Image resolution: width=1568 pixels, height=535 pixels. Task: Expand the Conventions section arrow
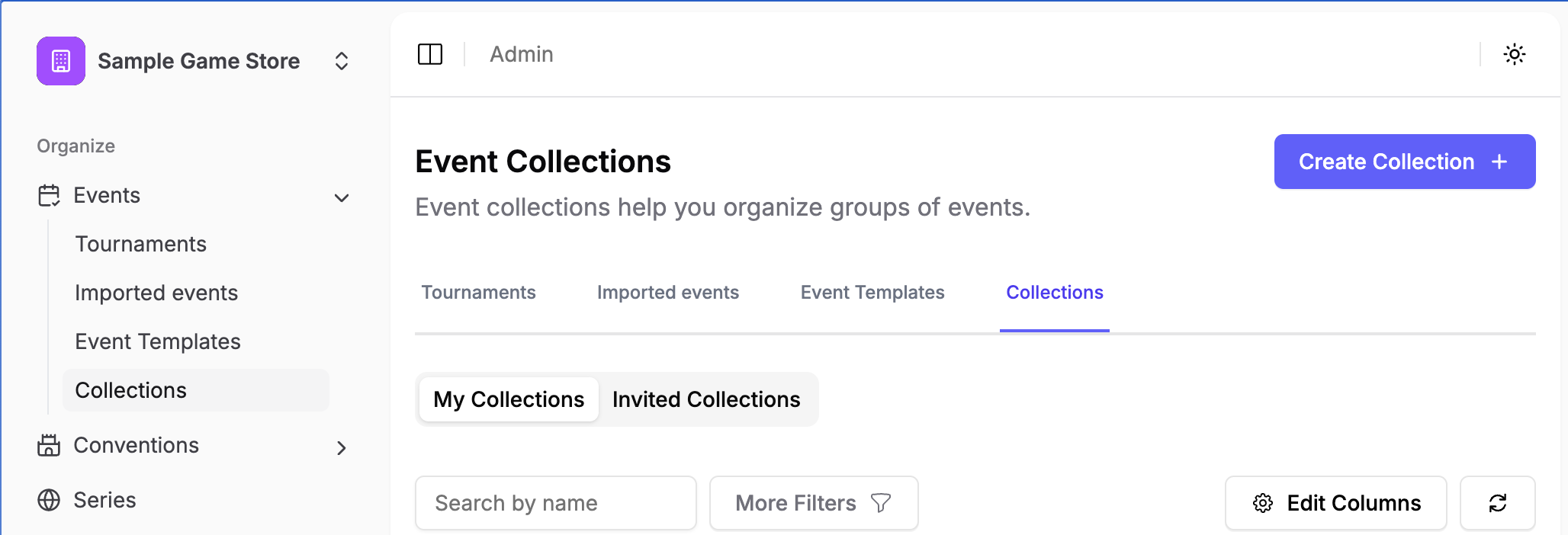(342, 447)
